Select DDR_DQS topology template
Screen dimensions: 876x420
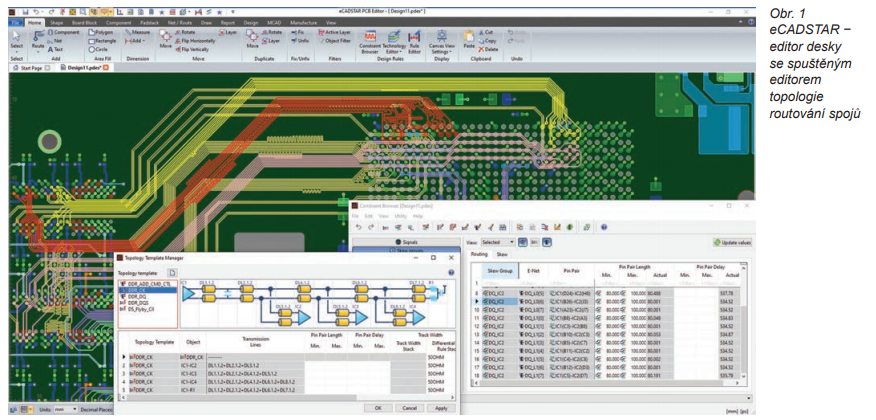[x=135, y=302]
